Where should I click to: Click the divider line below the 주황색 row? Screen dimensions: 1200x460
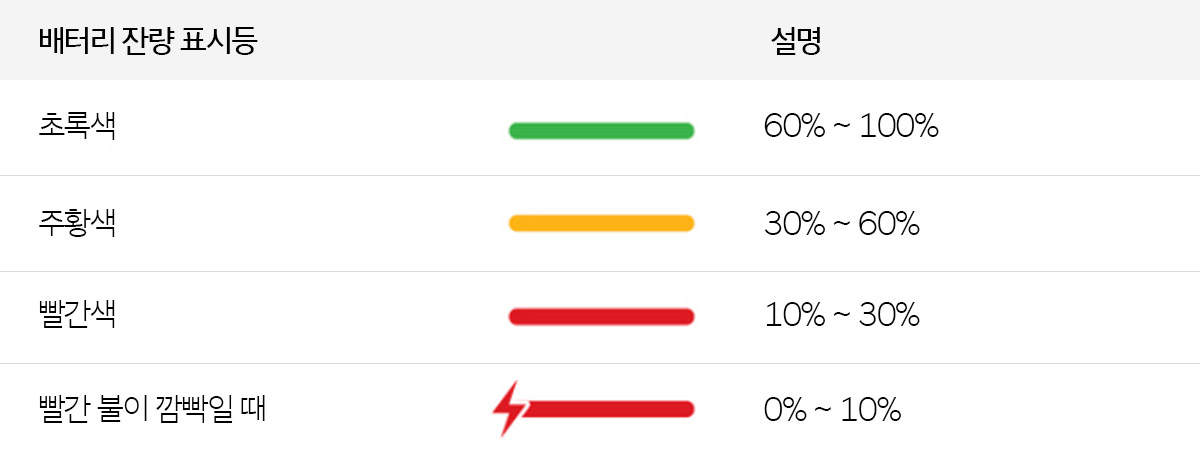(x=600, y=271)
